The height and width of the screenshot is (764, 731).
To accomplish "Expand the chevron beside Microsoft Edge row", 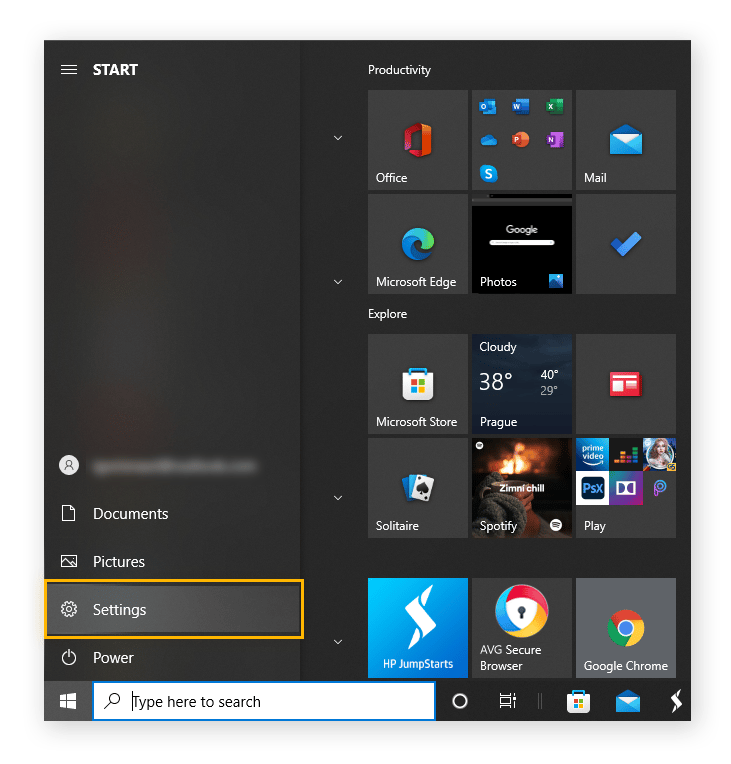I will point(338,282).
